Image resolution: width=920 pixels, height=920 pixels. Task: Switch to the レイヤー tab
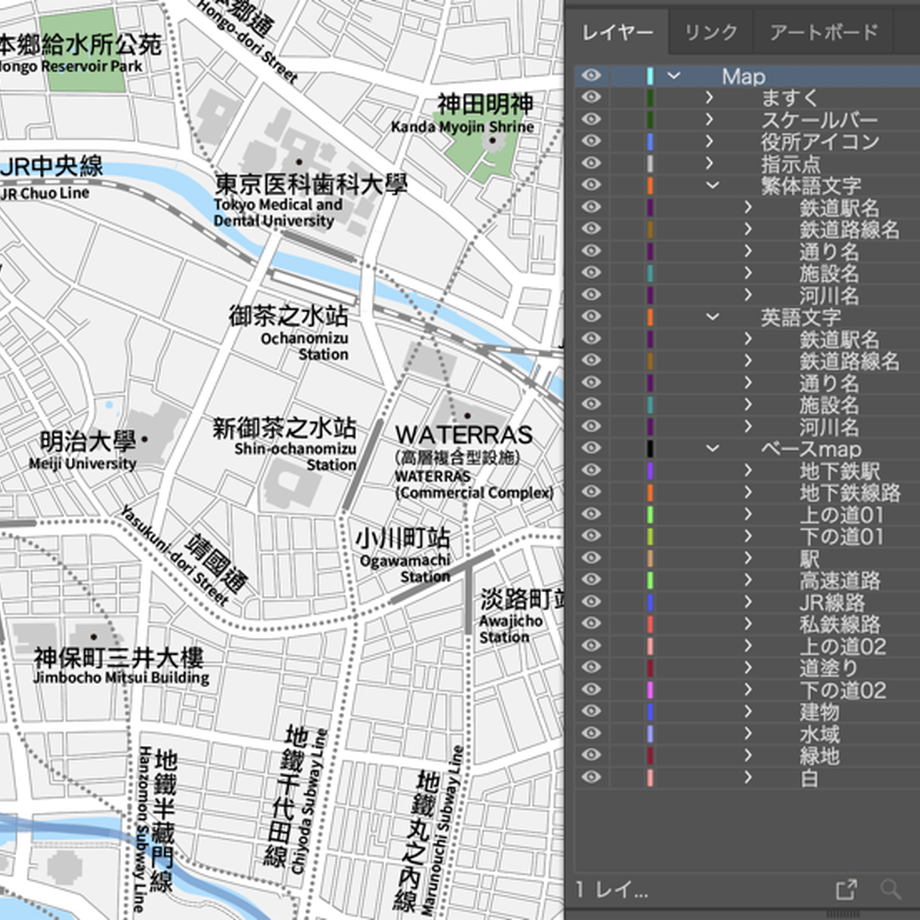point(617,33)
